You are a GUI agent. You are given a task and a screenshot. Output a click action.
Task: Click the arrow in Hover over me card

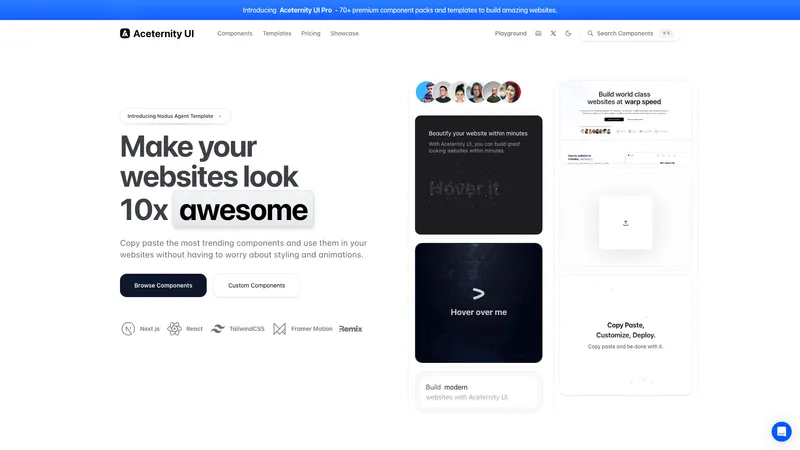478,293
